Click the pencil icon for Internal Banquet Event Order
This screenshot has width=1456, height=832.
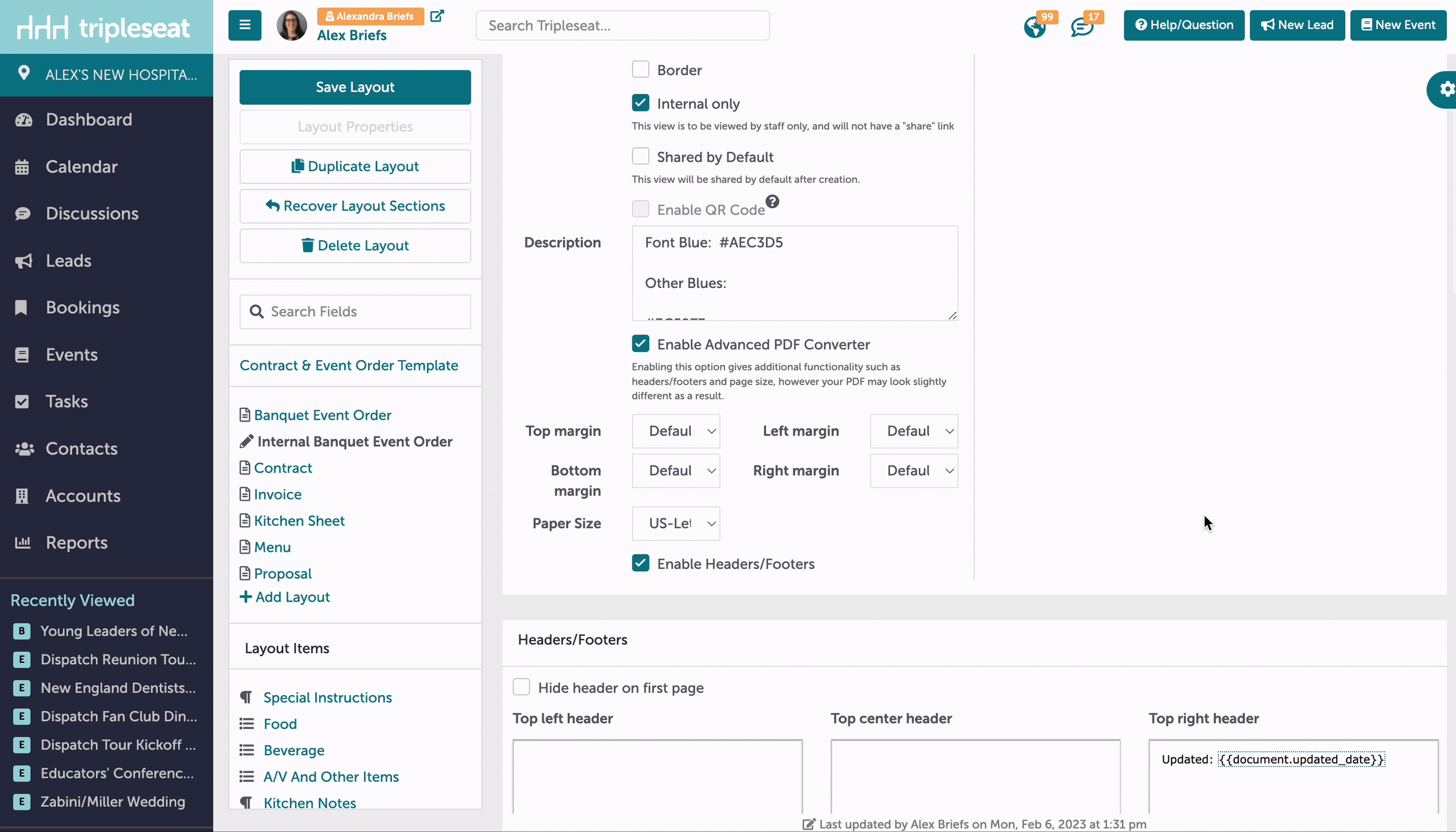pyautogui.click(x=246, y=441)
